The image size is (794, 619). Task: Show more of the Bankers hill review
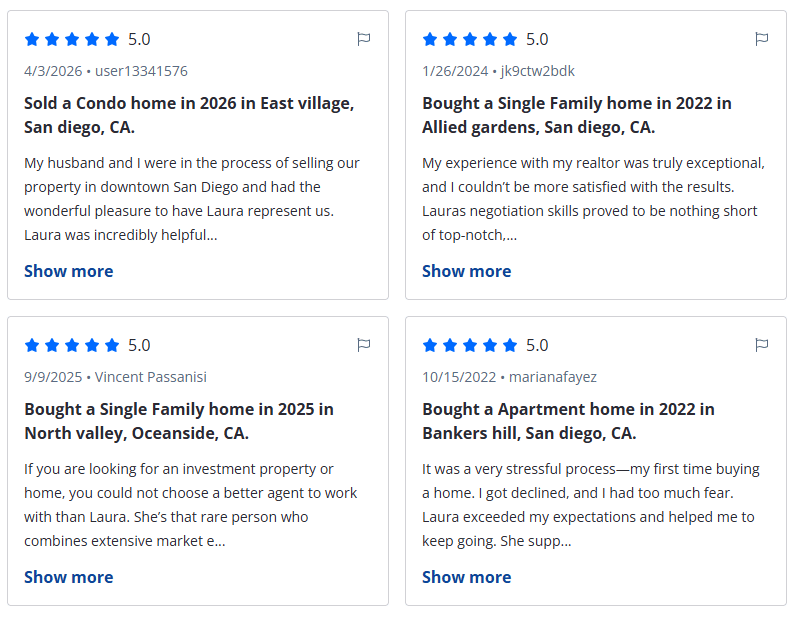tap(466, 577)
